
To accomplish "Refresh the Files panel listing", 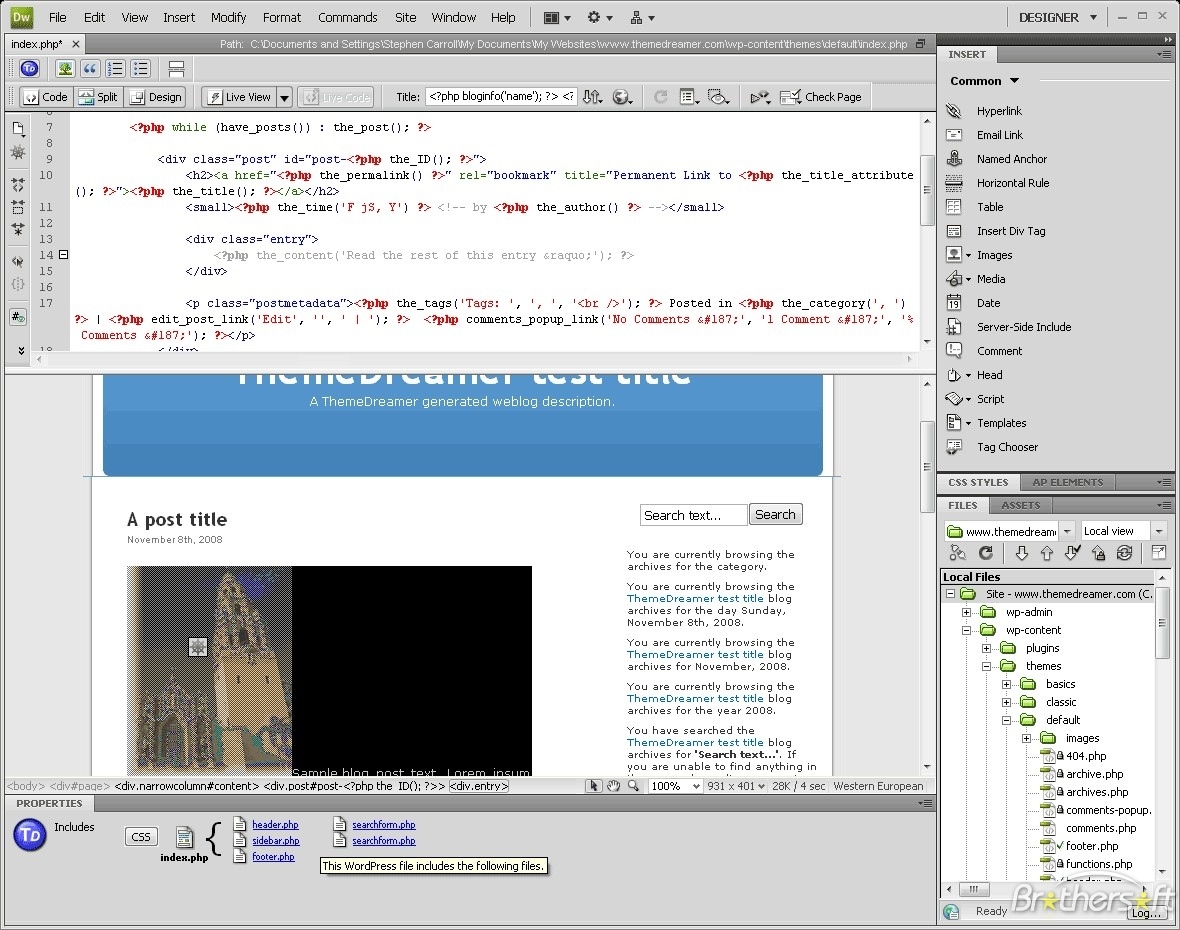I will 986,553.
